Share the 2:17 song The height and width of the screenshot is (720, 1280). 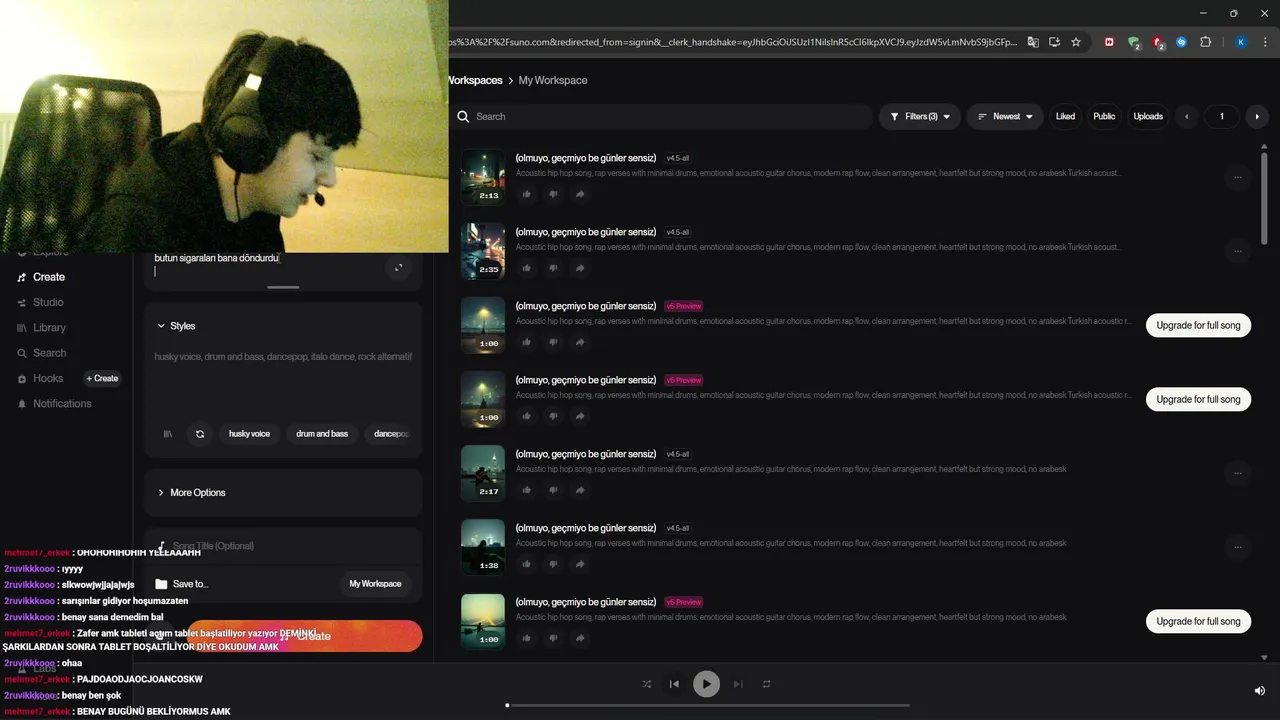[579, 490]
